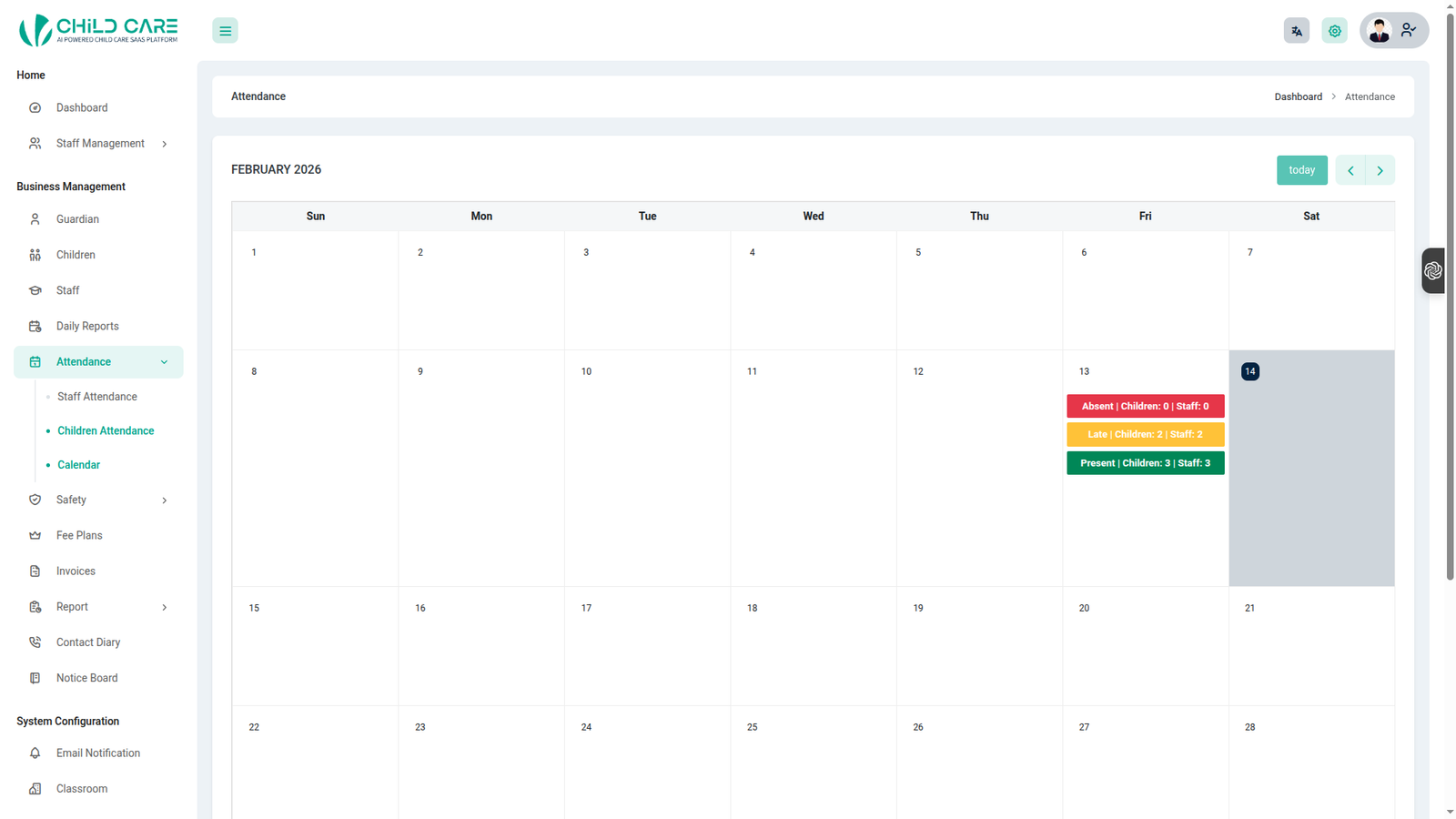
Task: Click the Staff graduation cap icon
Action: point(35,290)
